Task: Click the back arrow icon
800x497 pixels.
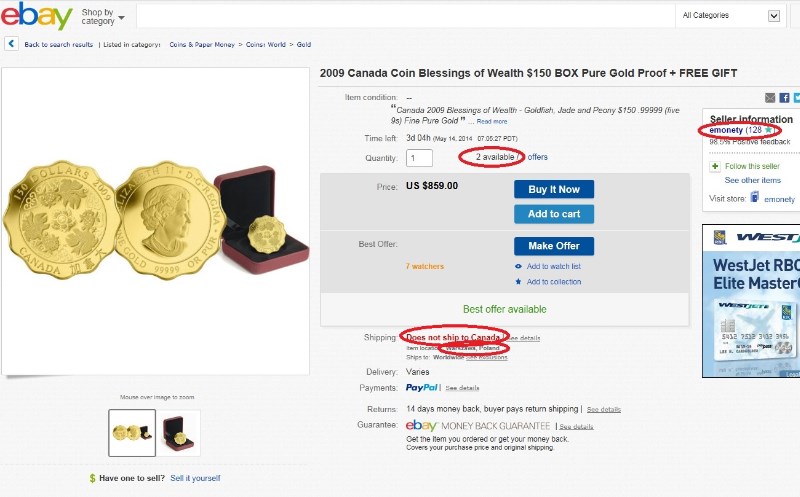Action: pos(11,44)
